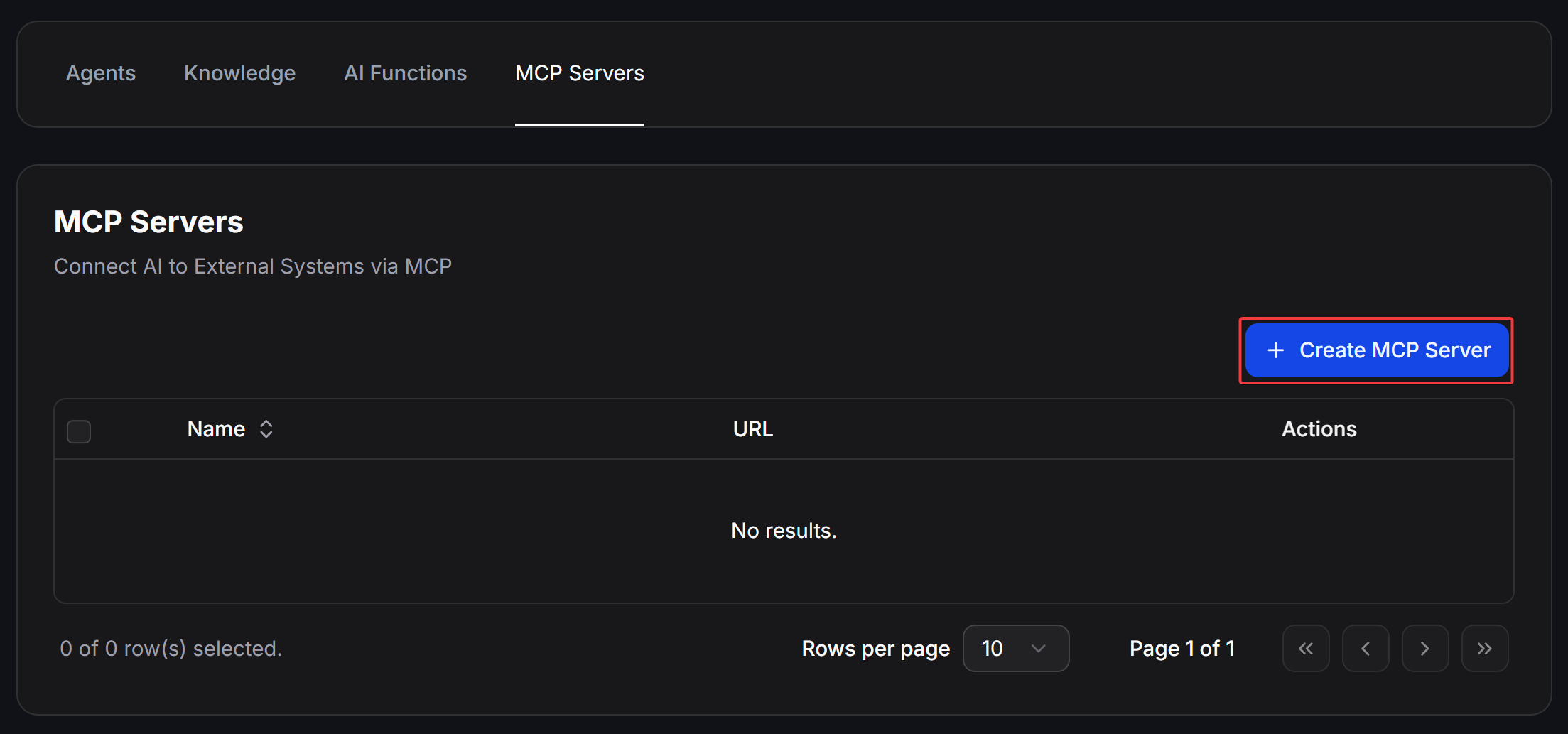1568x734 pixels.
Task: Click the URL column header
Action: point(753,429)
